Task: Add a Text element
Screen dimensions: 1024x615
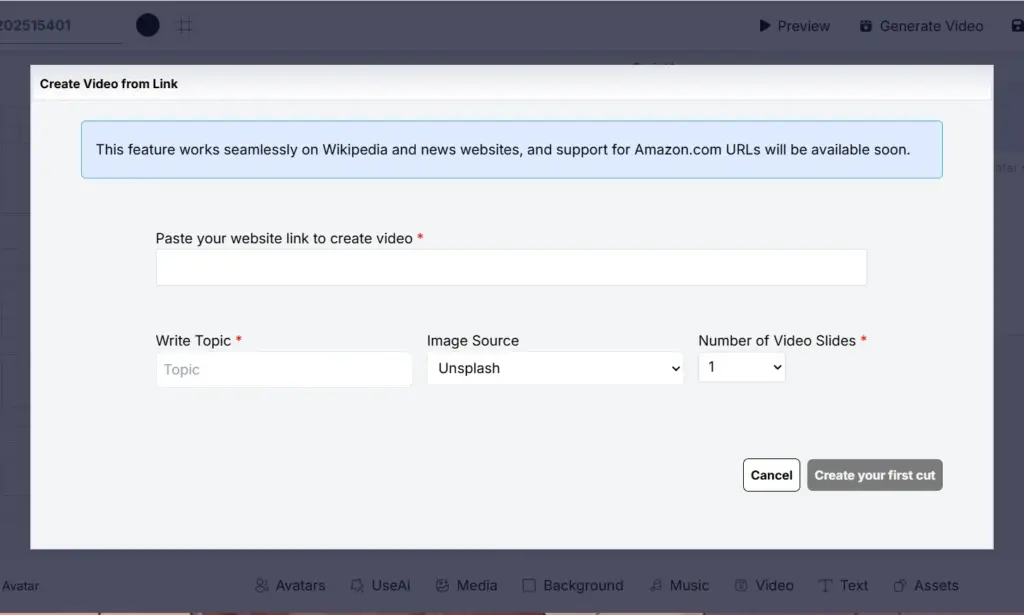Action: point(843,585)
